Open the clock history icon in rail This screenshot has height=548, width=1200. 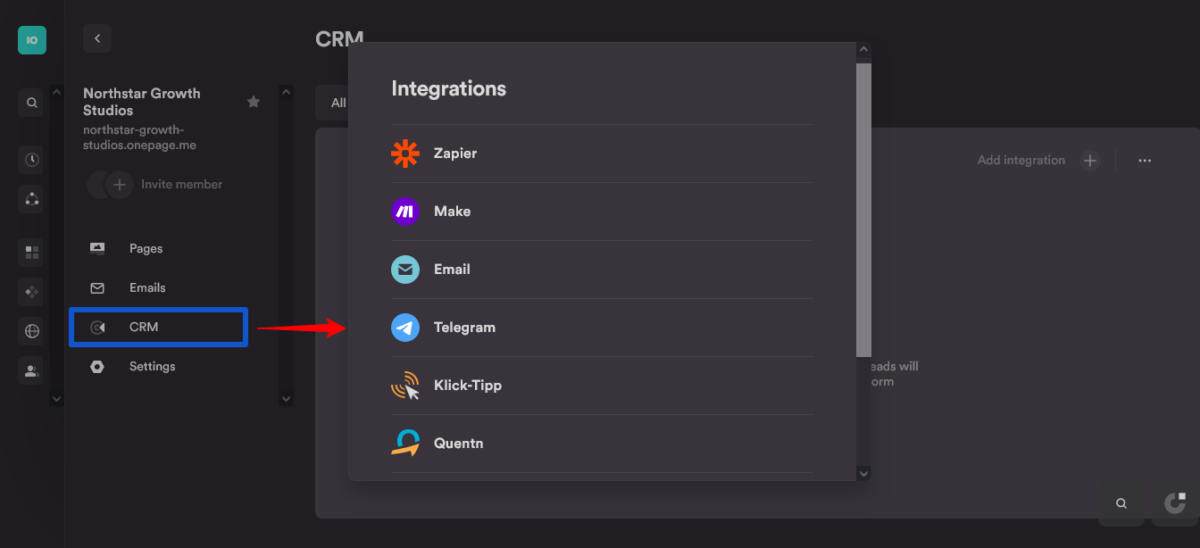(32, 160)
